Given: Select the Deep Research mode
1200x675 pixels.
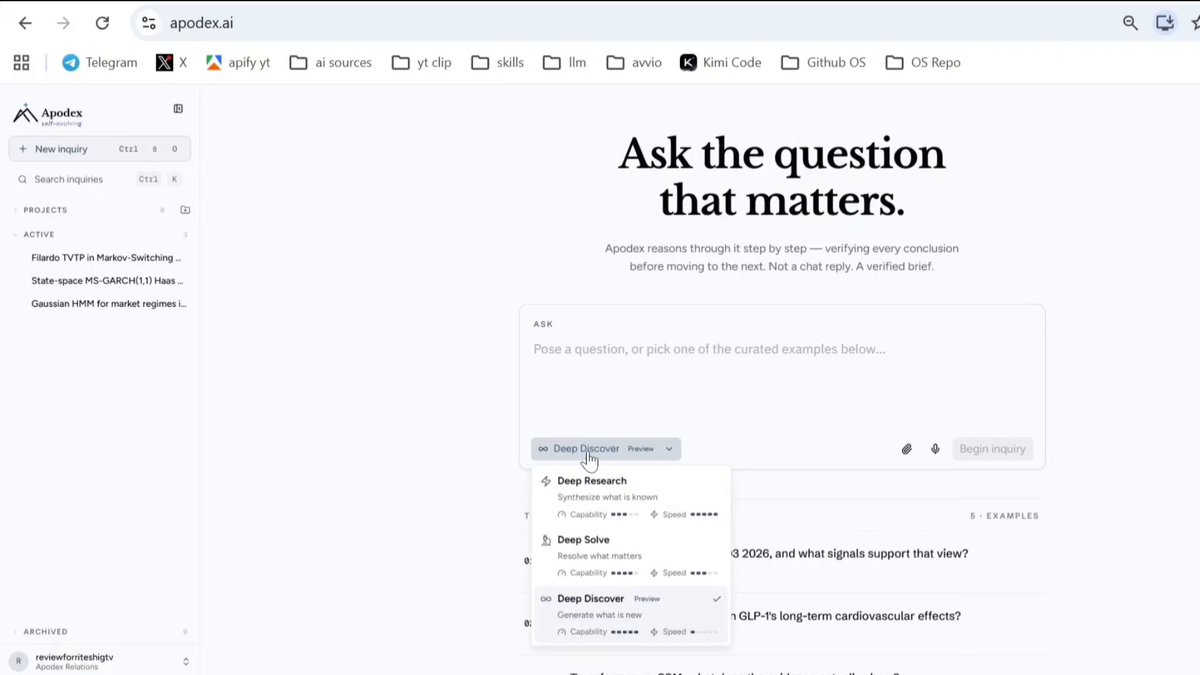Looking at the screenshot, I should 631,498.
